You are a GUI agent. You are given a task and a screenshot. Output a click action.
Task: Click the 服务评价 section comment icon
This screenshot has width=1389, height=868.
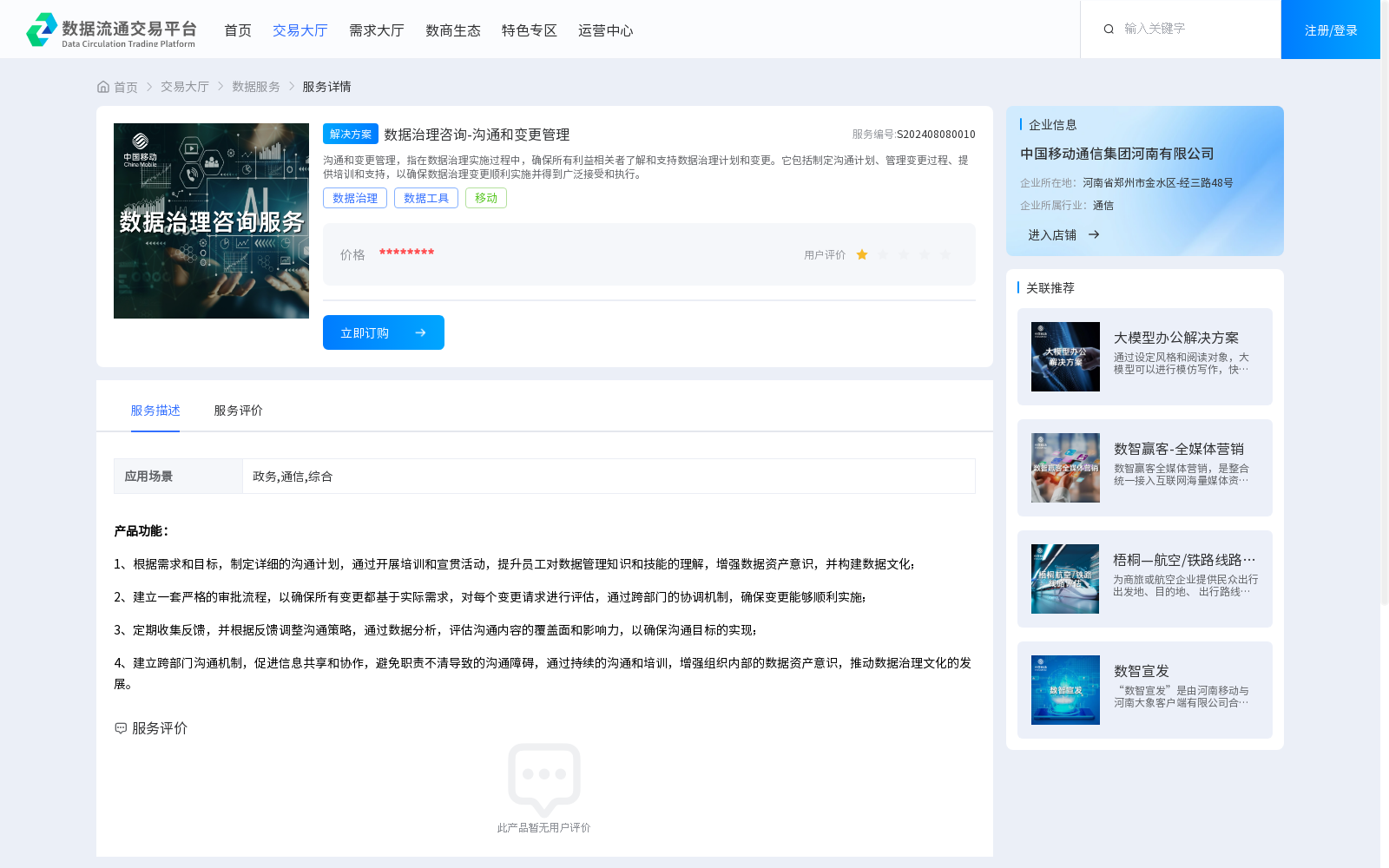(121, 728)
